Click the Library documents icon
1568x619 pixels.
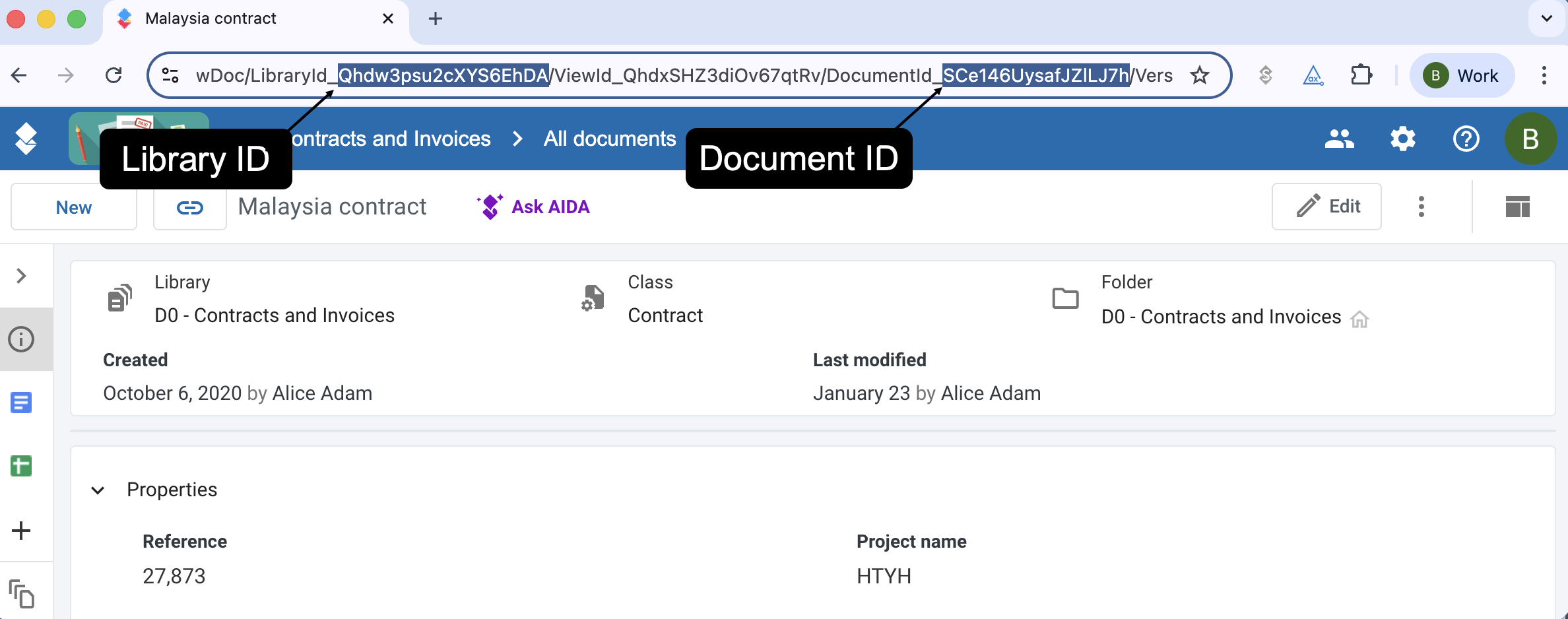(x=119, y=298)
